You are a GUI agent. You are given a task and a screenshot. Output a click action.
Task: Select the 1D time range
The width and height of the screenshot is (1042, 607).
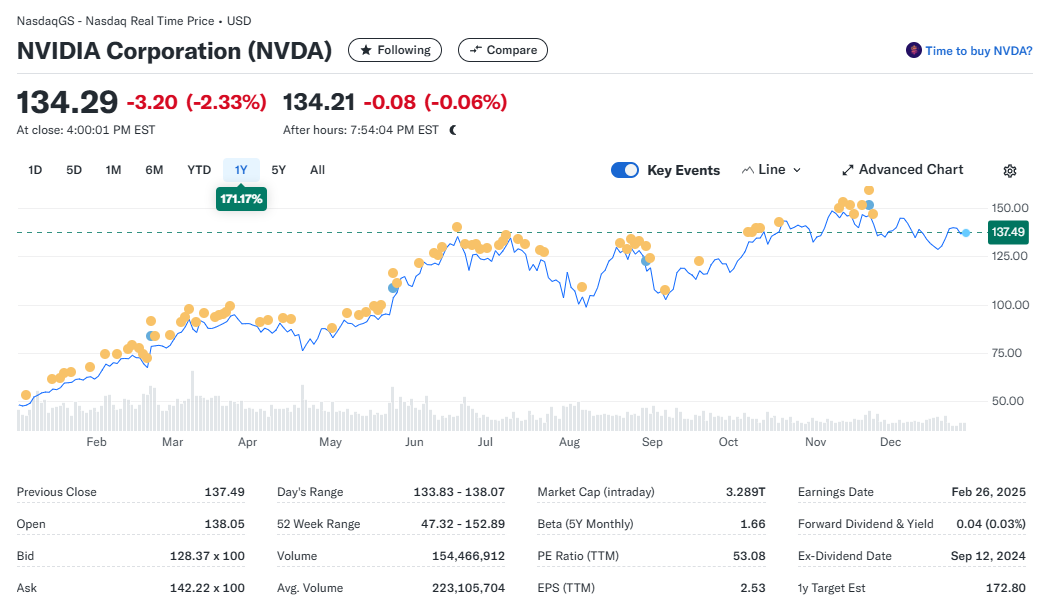35,170
